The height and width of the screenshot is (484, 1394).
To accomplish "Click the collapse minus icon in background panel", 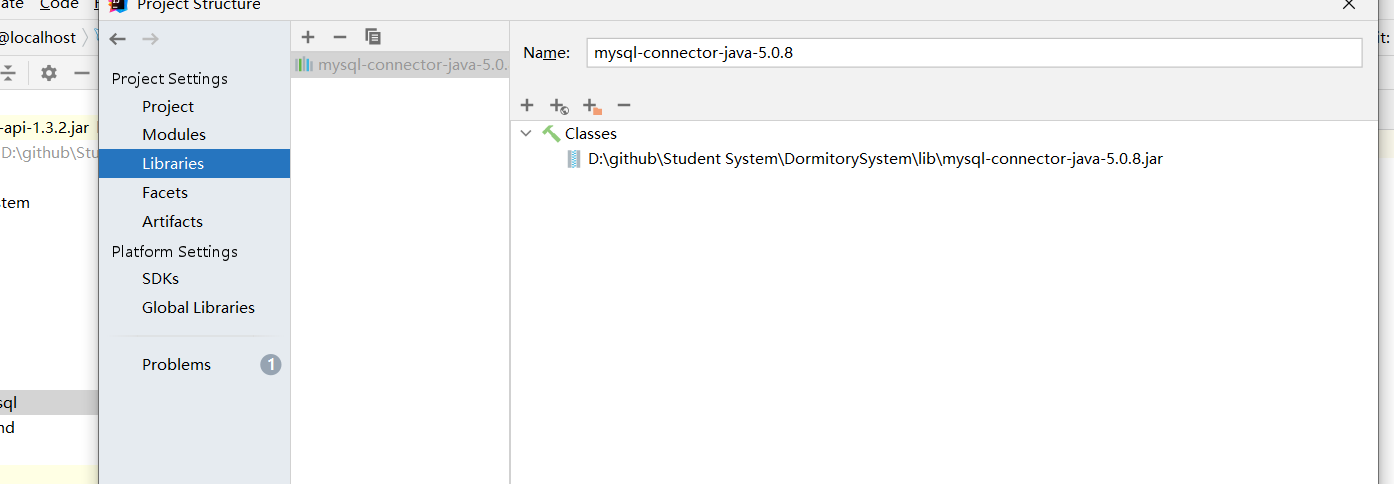I will coord(82,73).
